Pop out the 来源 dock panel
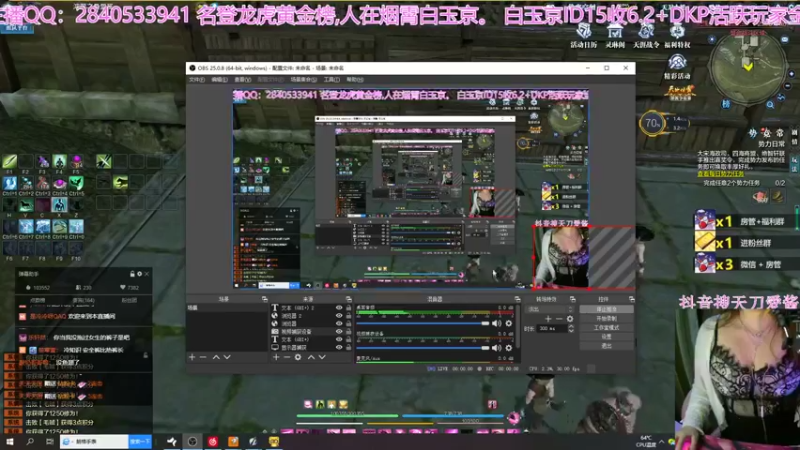 [348, 299]
